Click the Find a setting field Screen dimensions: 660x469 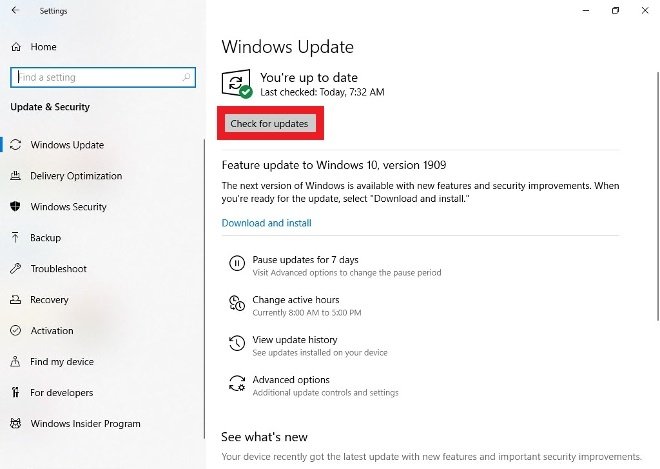tap(103, 77)
